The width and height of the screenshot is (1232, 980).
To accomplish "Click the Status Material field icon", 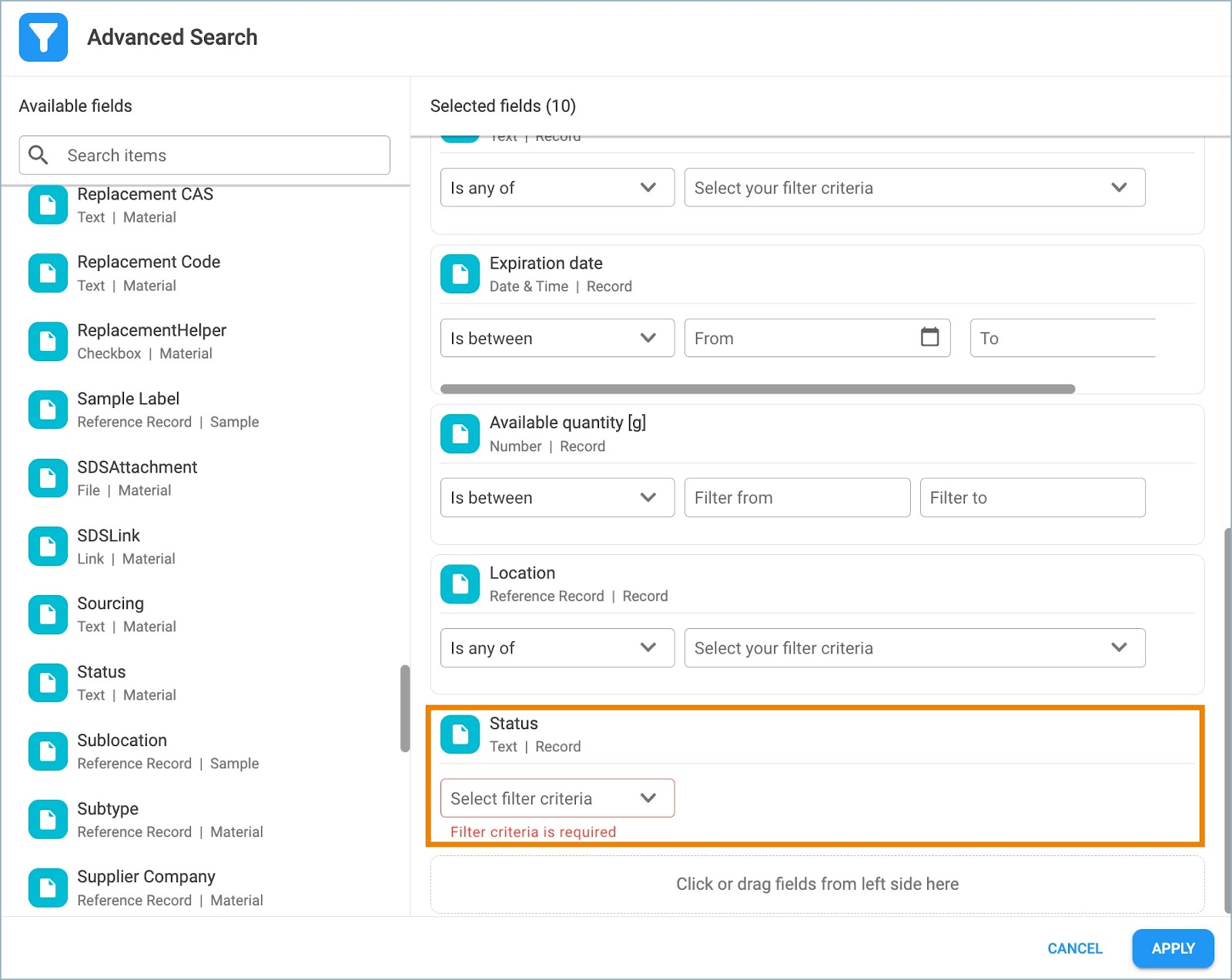I will 48,683.
